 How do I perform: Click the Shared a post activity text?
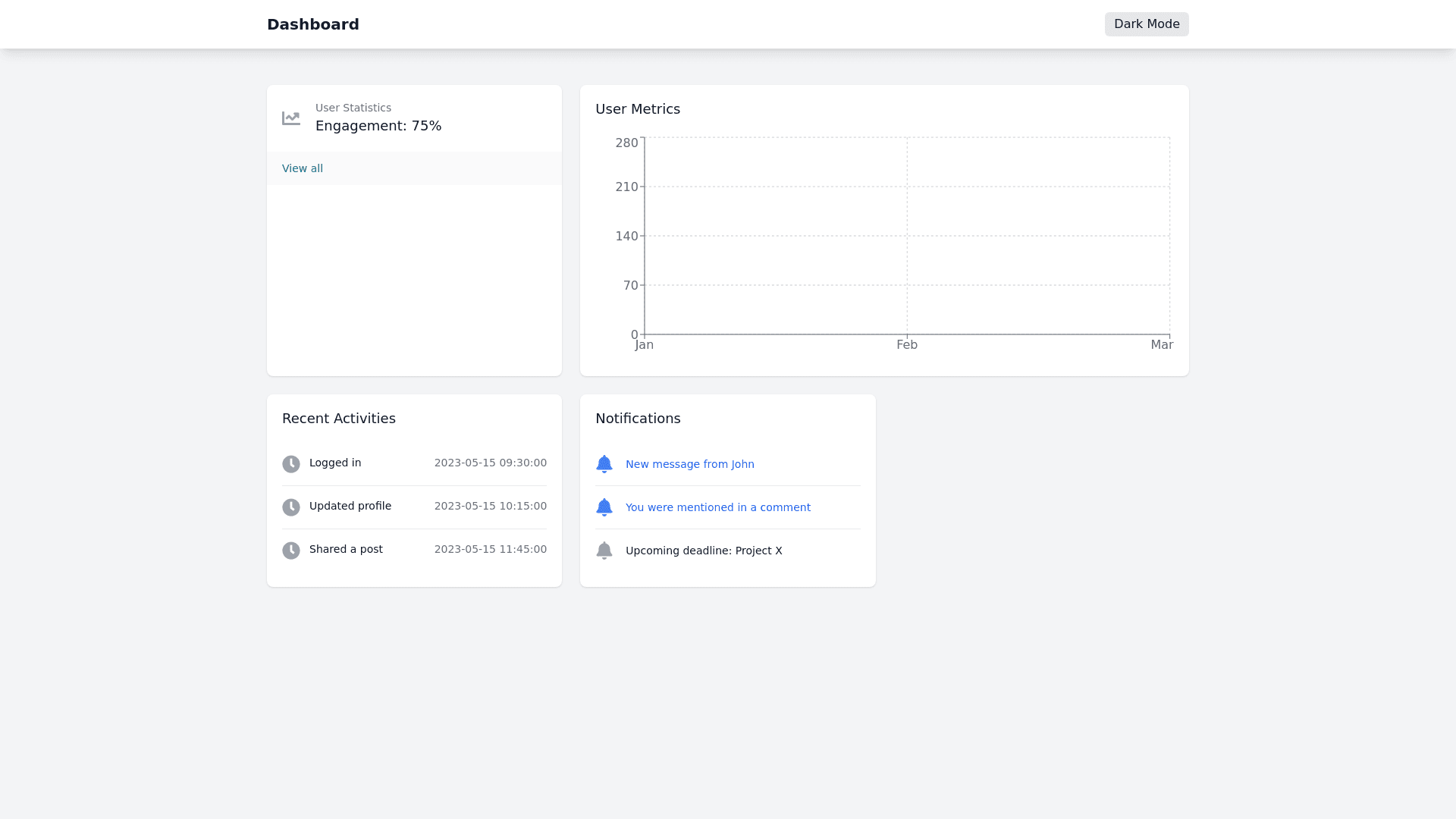346,549
